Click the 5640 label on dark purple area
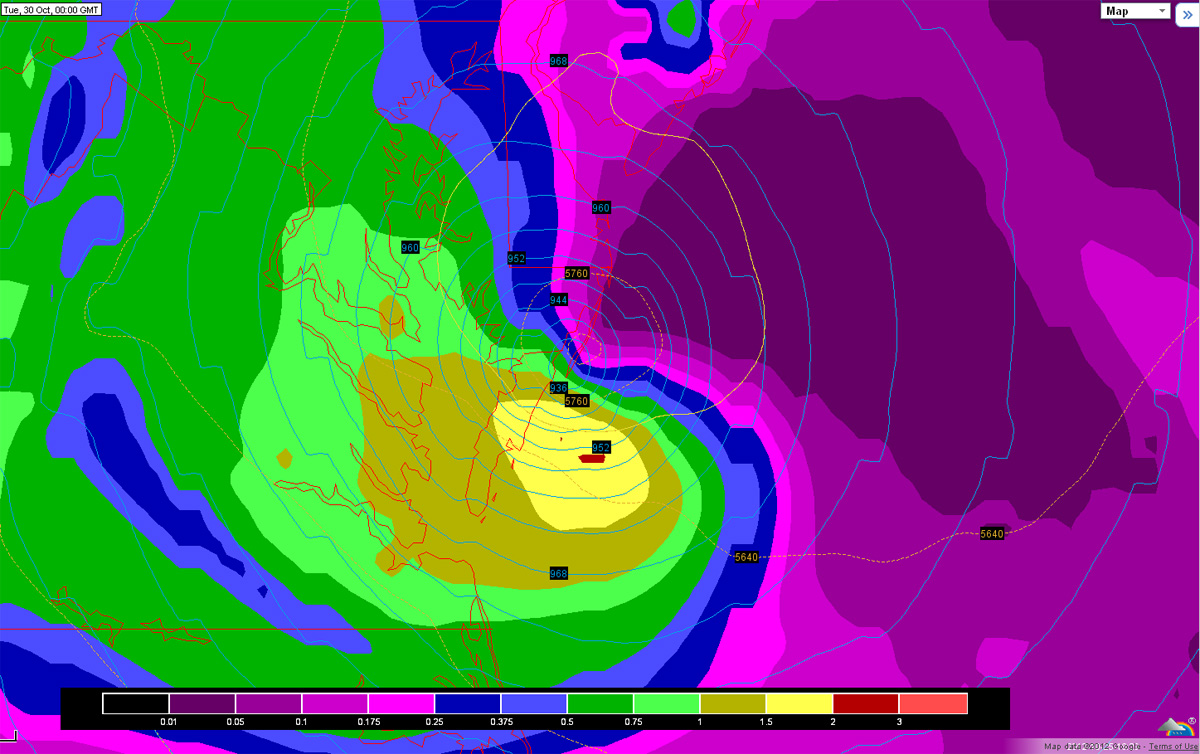 (991, 534)
